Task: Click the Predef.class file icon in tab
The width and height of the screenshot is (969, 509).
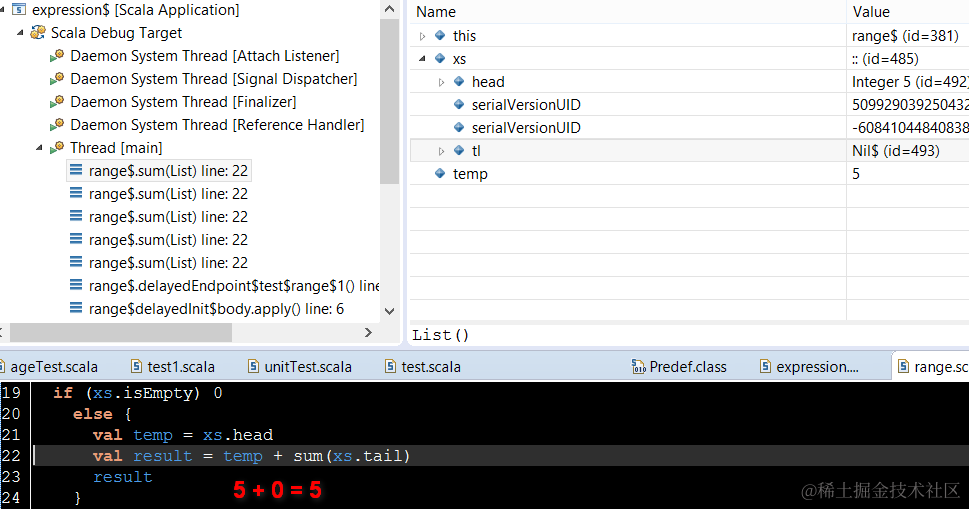Action: (638, 366)
